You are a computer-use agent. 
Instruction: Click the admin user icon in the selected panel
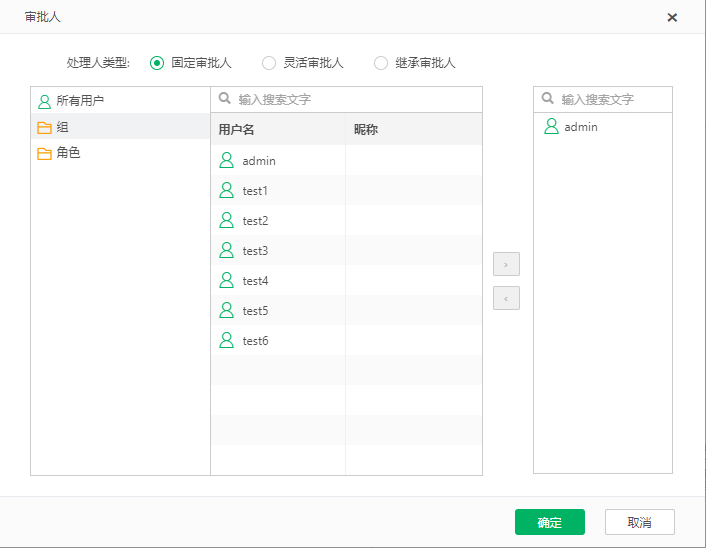pyautogui.click(x=551, y=127)
